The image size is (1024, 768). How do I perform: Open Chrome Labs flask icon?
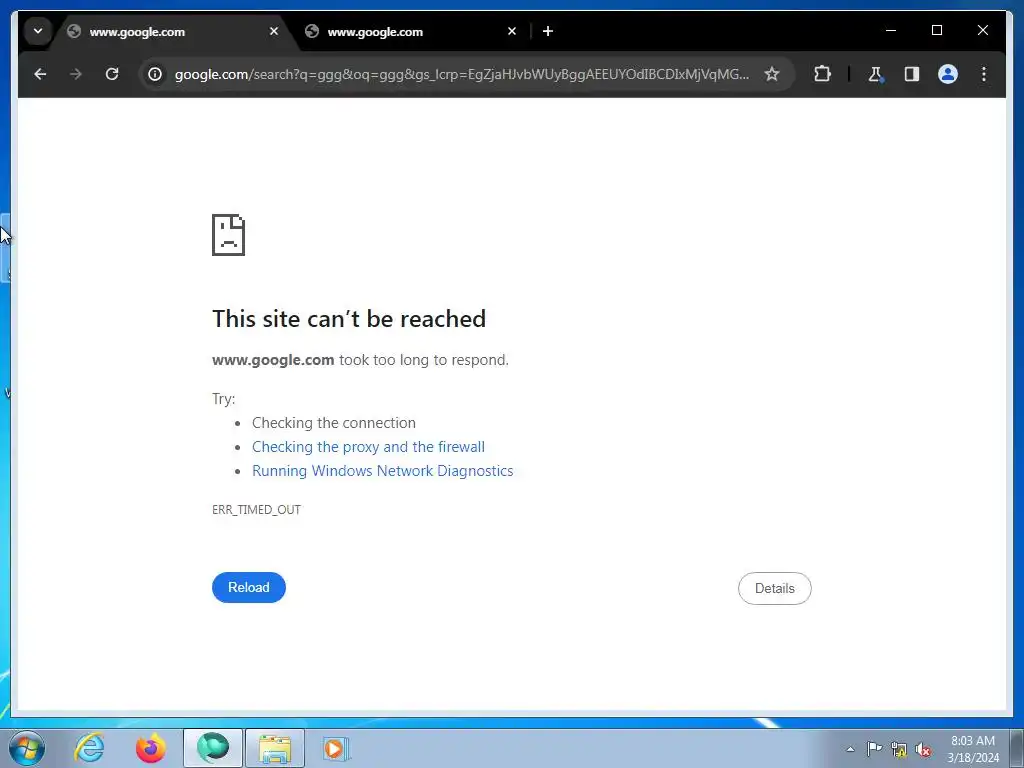(875, 74)
